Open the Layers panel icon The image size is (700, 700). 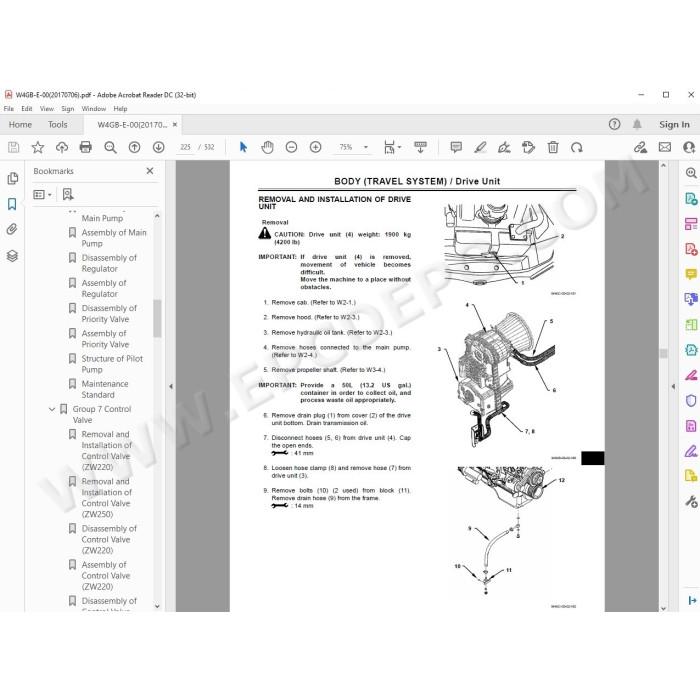click(12, 256)
